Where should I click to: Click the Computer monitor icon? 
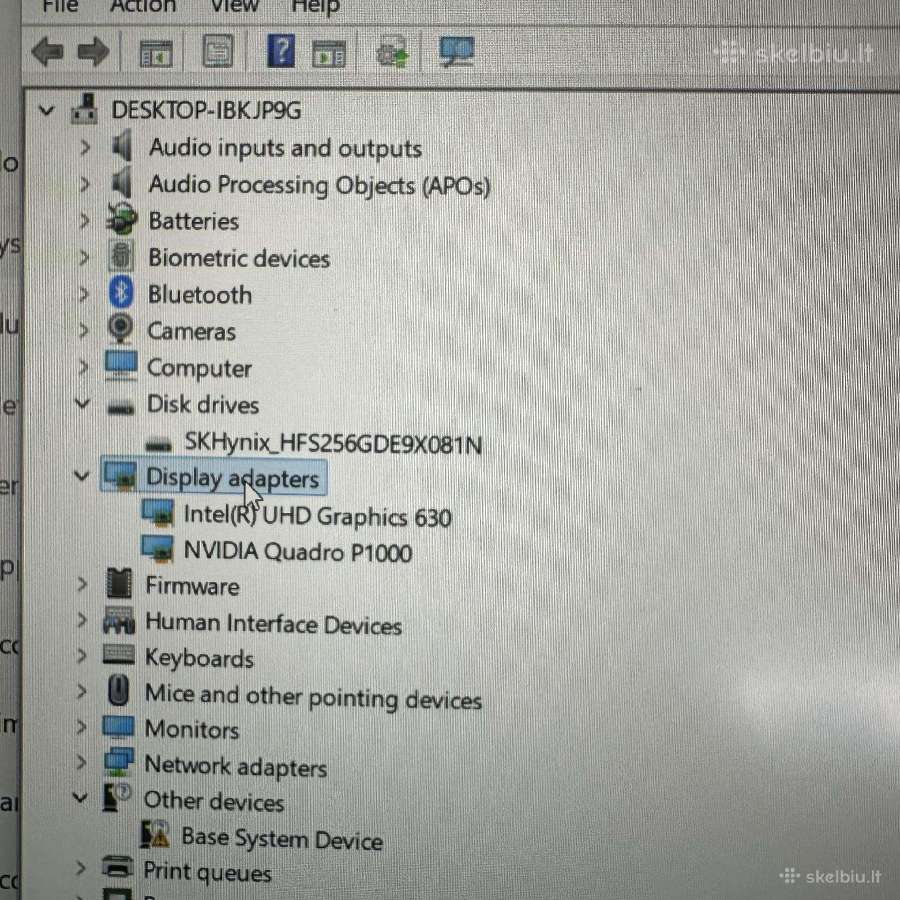[x=121, y=366]
